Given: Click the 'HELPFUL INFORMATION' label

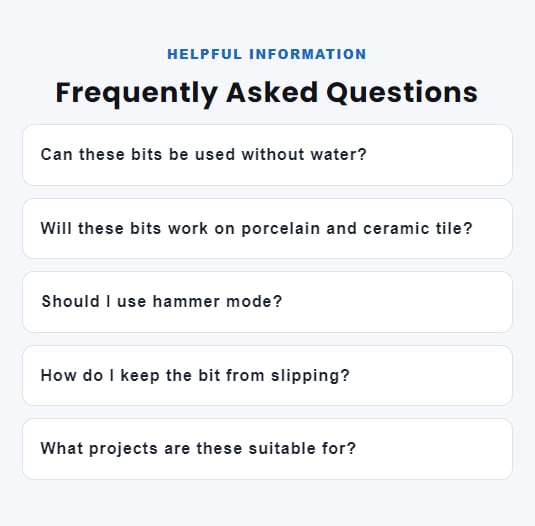Looking at the screenshot, I should click(x=267, y=54).
